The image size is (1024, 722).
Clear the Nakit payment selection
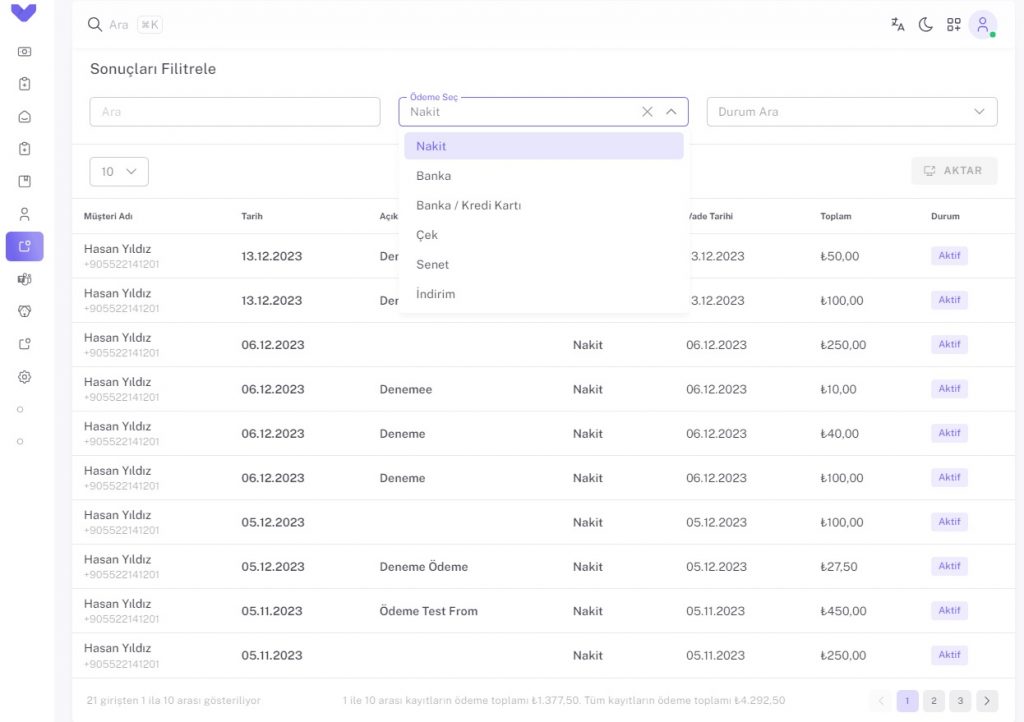coord(647,112)
